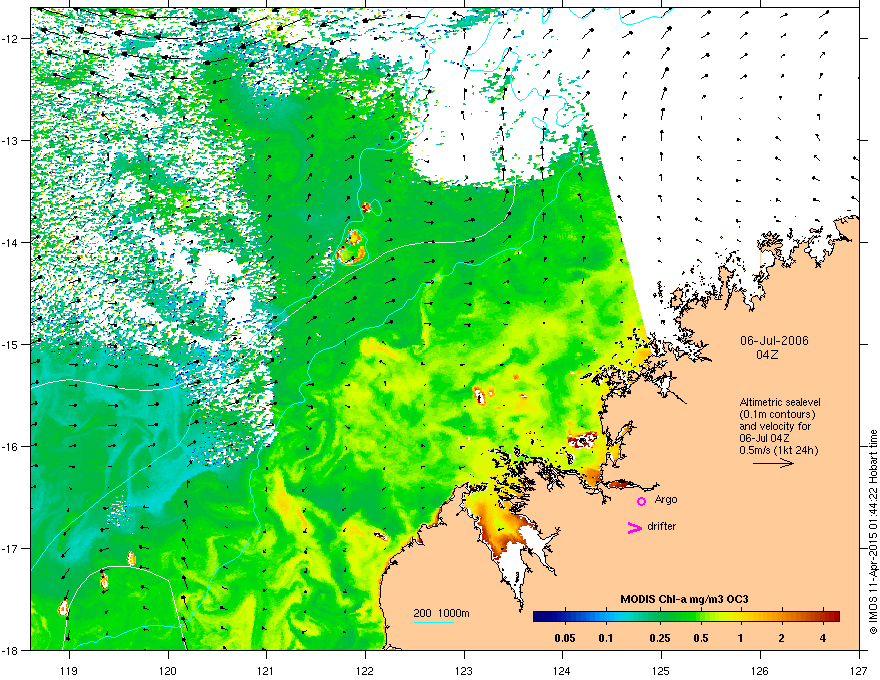Screen dimensions: 880x680
Task: Click the 0.5m/s velocity reference arrow
Action: click(773, 463)
